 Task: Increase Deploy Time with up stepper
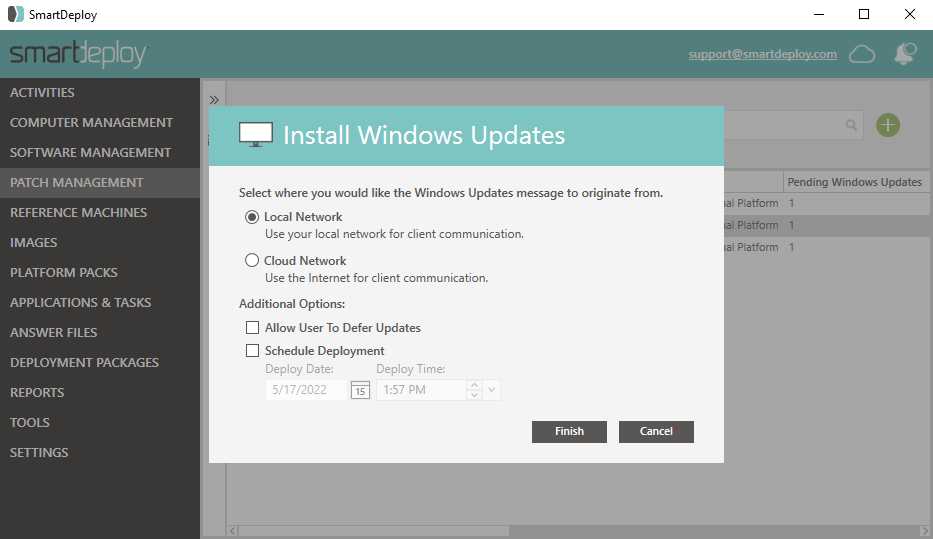pos(474,385)
